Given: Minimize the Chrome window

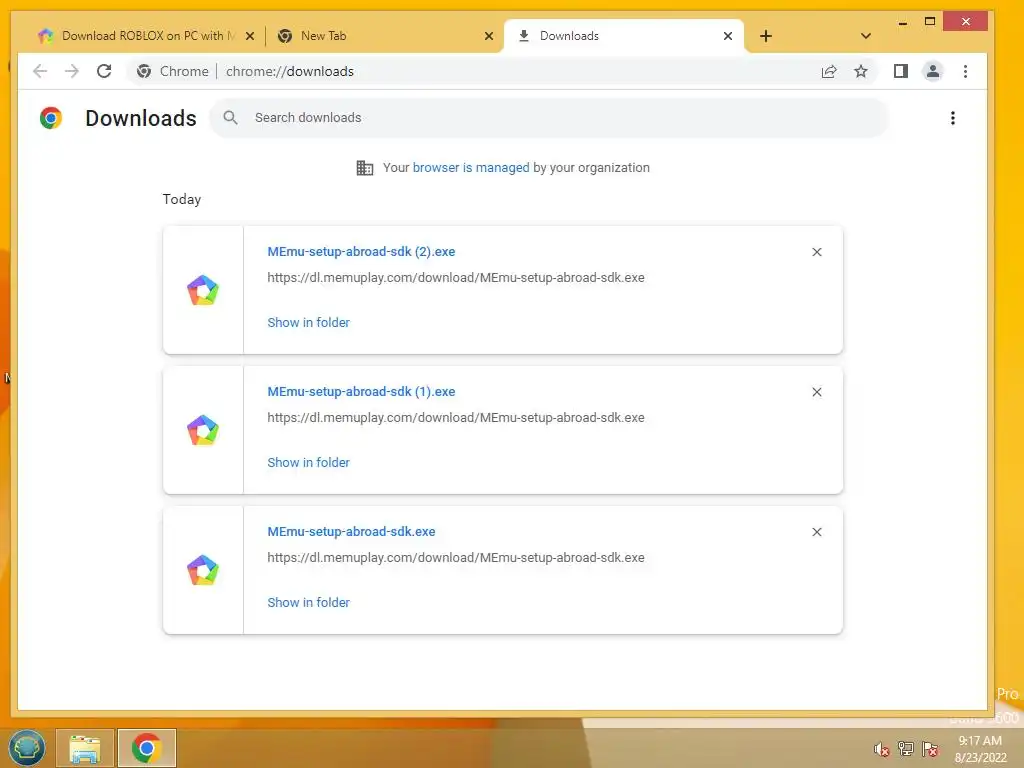Looking at the screenshot, I should point(903,22).
